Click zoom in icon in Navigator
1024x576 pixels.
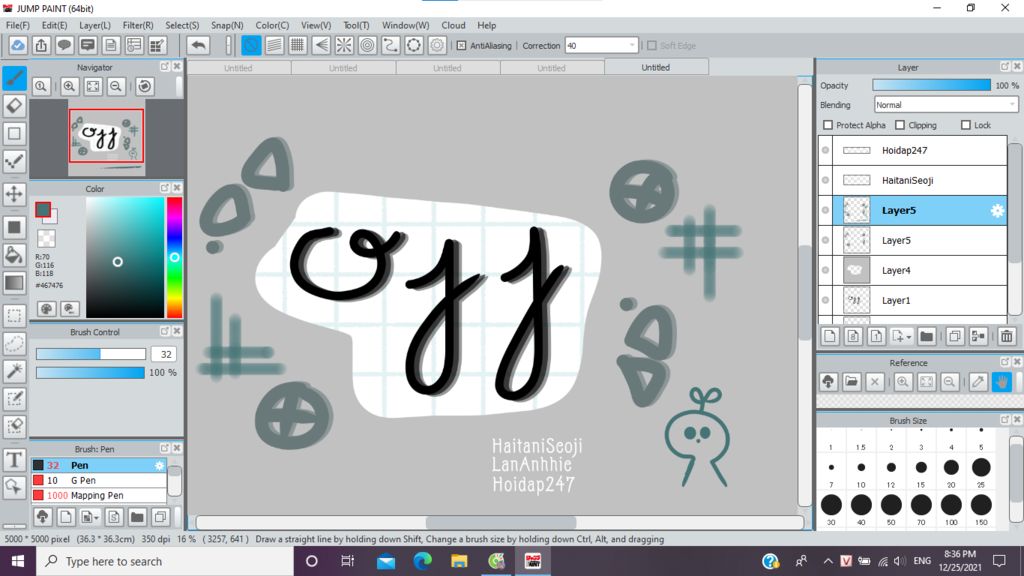pos(69,86)
